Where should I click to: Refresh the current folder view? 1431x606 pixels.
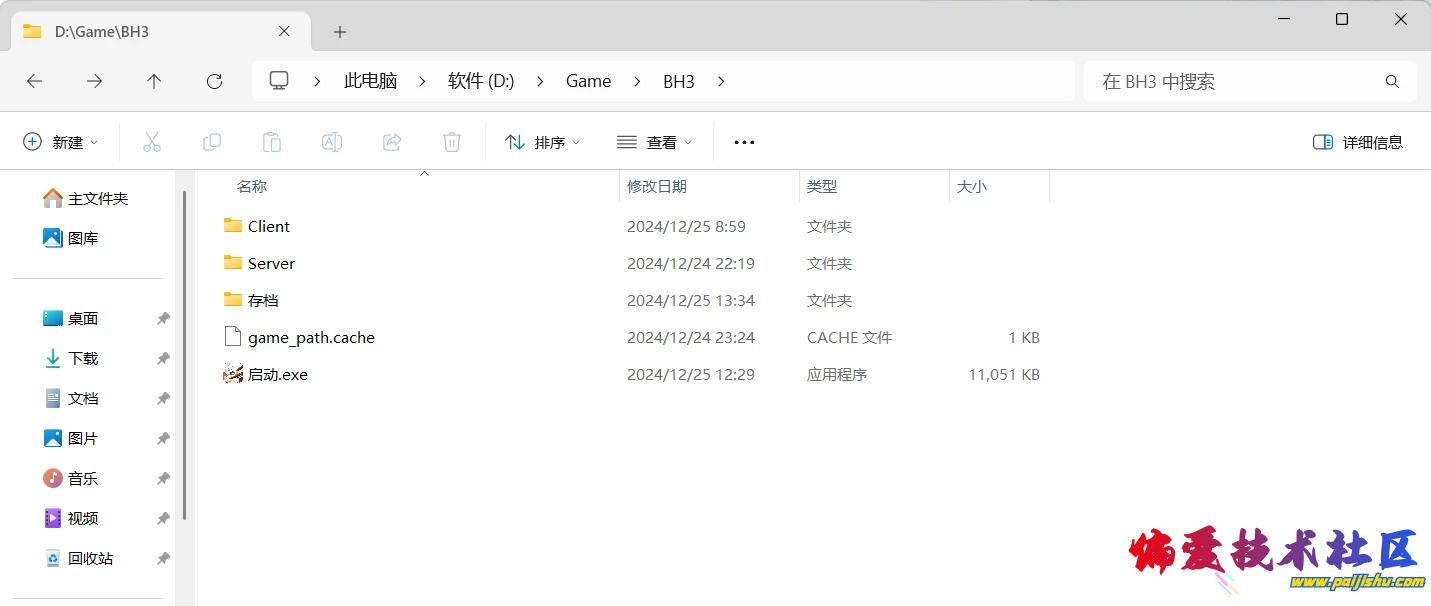[x=214, y=82]
